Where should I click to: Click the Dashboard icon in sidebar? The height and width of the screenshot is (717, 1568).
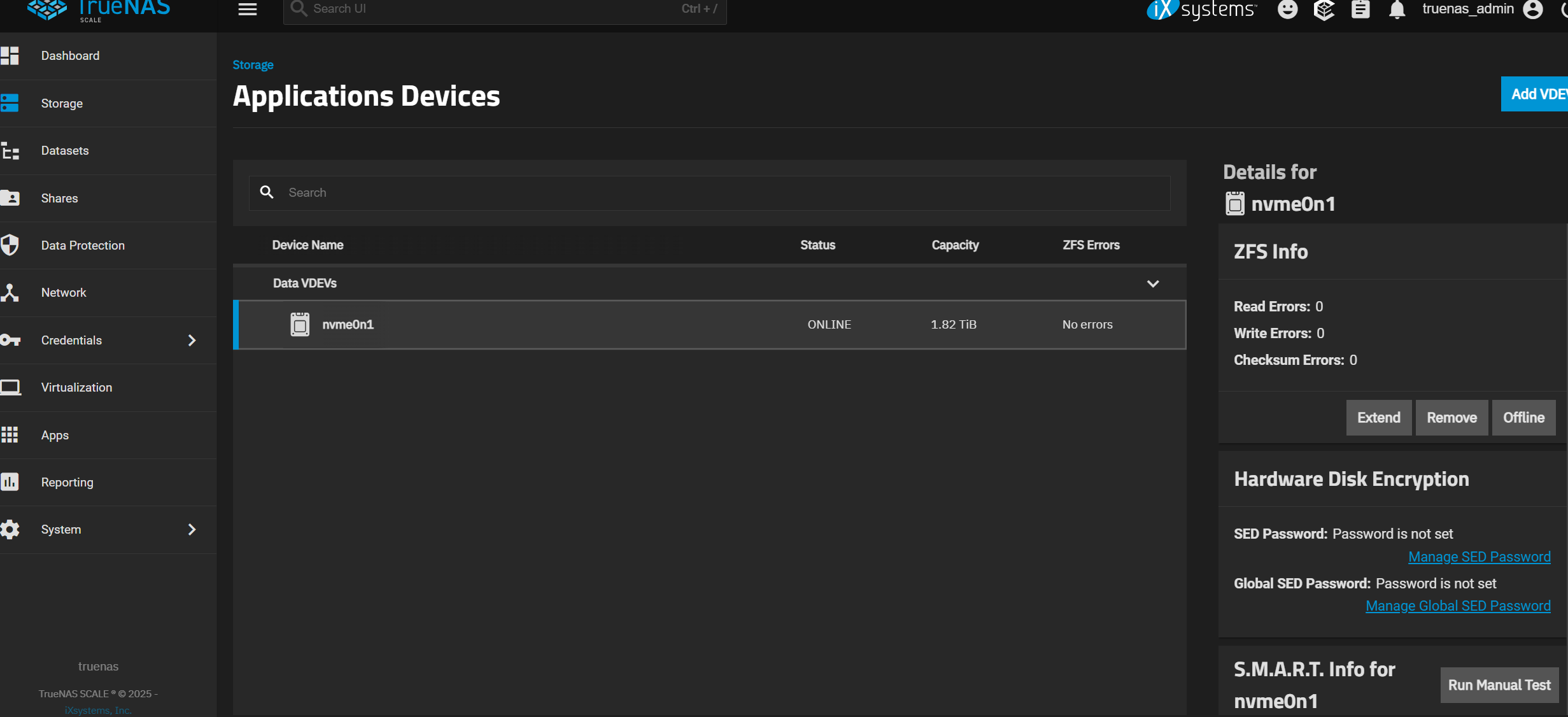pyautogui.click(x=10, y=55)
